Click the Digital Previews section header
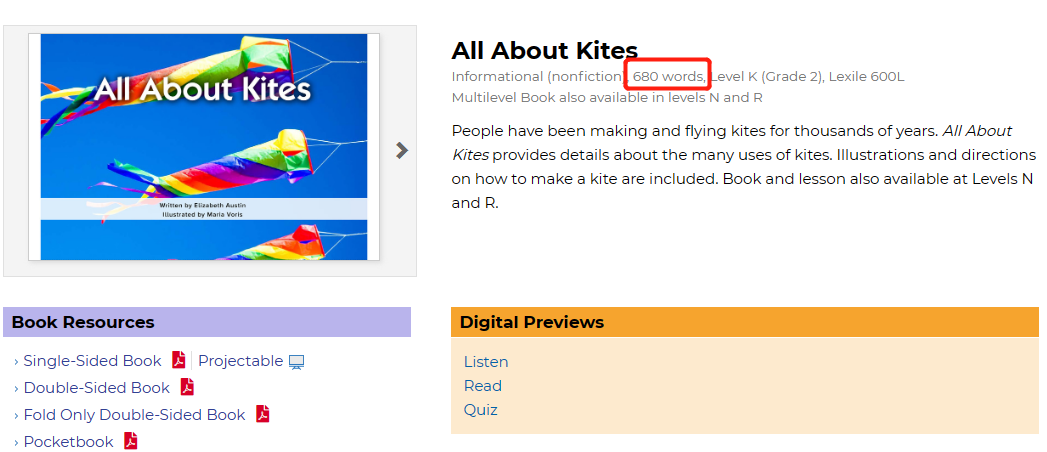This screenshot has height=452, width=1047. click(532, 322)
